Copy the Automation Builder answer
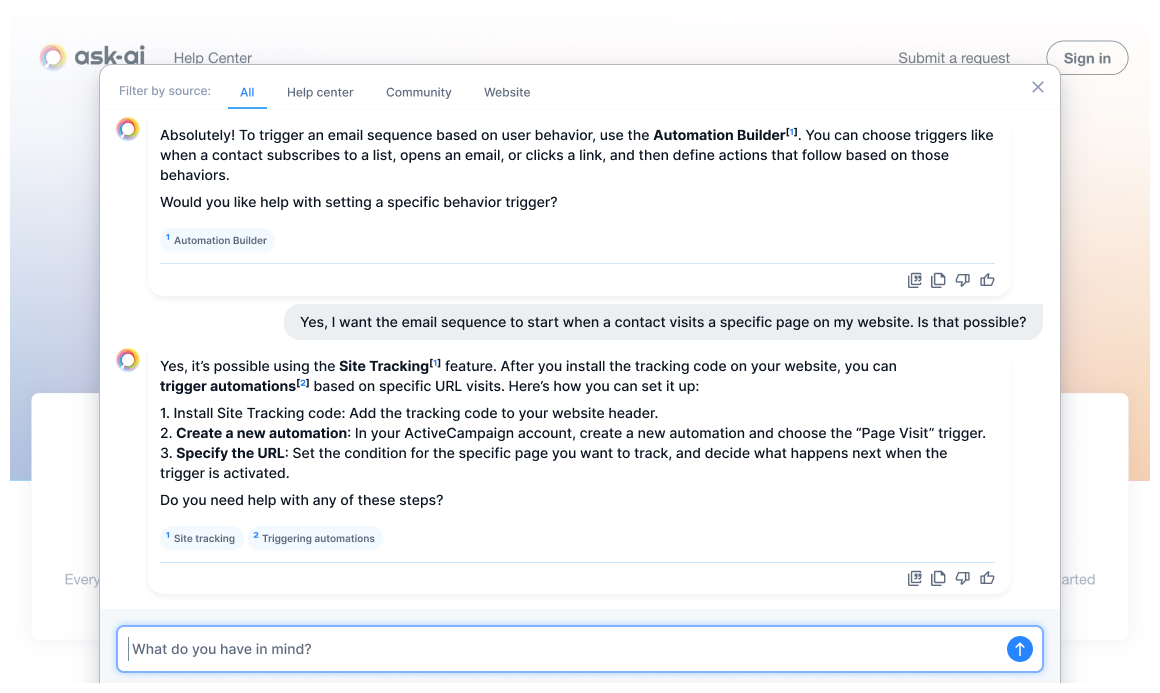The width and height of the screenshot is (1160, 693). click(938, 280)
